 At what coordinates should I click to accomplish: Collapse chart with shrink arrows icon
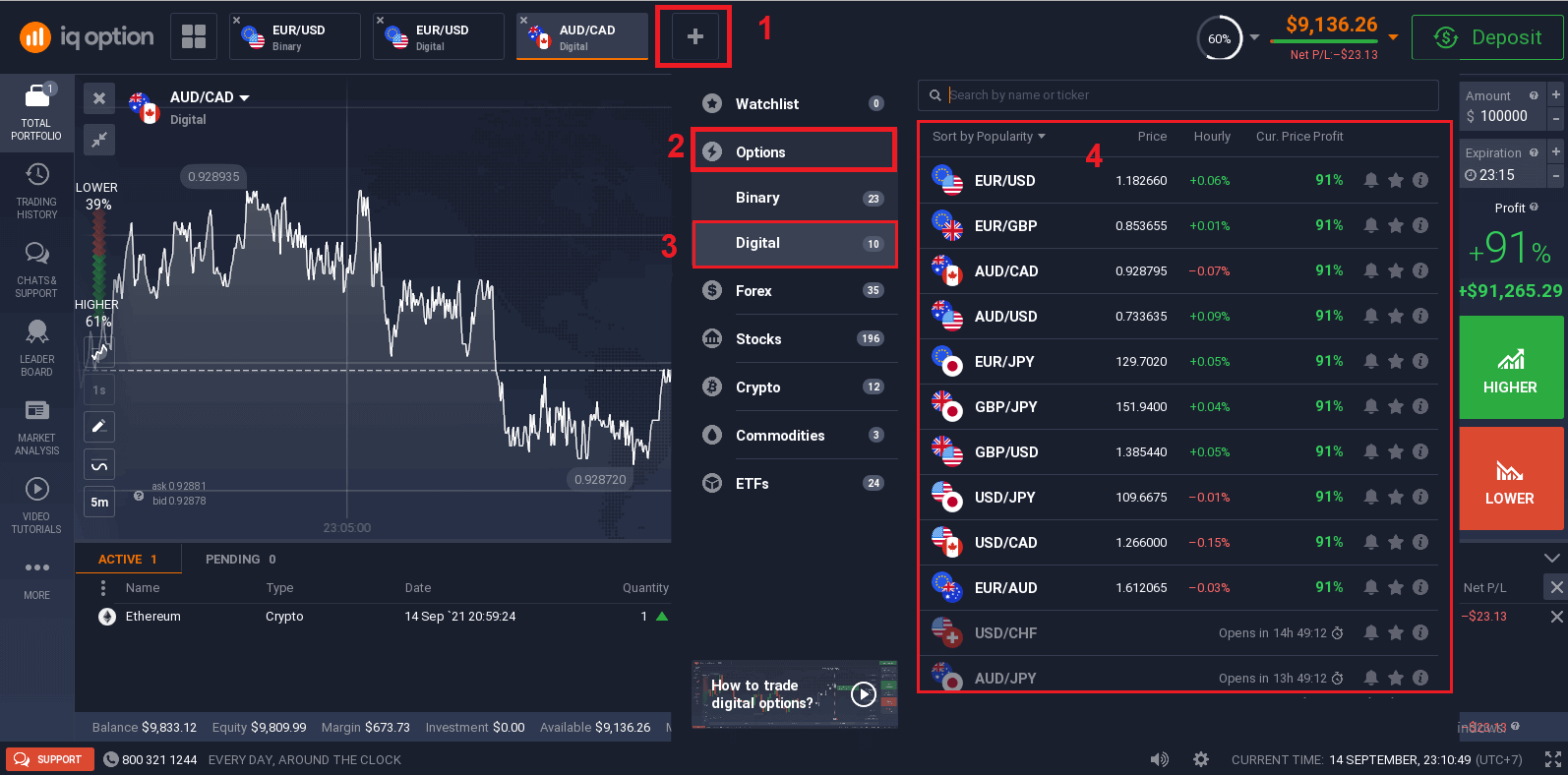tap(99, 140)
